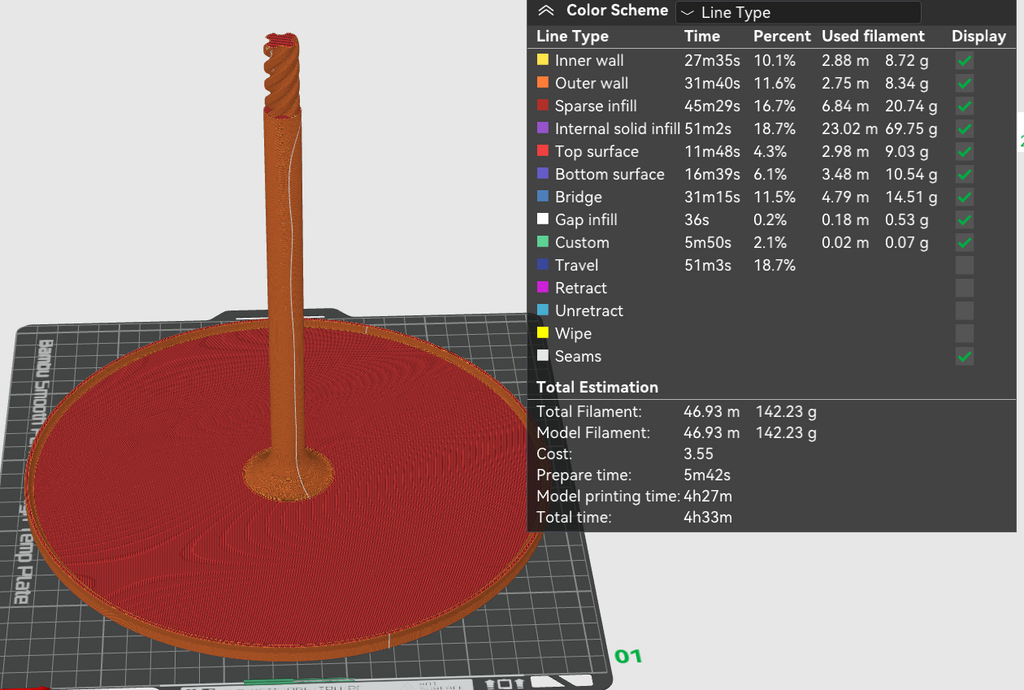Click the orange Outer wall color swatch
This screenshot has height=690, width=1024.
point(543,83)
